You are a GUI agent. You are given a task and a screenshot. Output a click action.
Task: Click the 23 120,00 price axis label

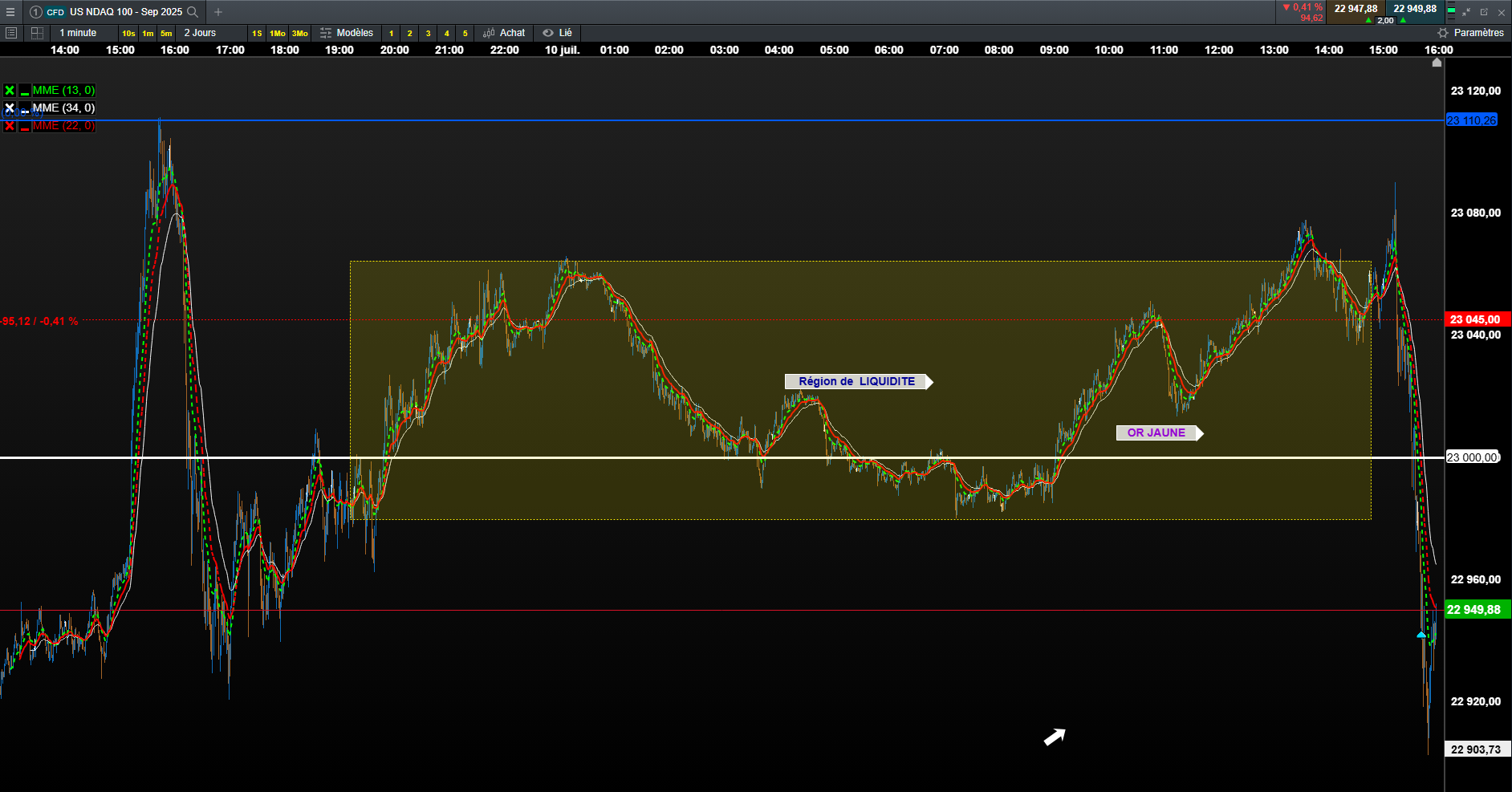pyautogui.click(x=1475, y=91)
